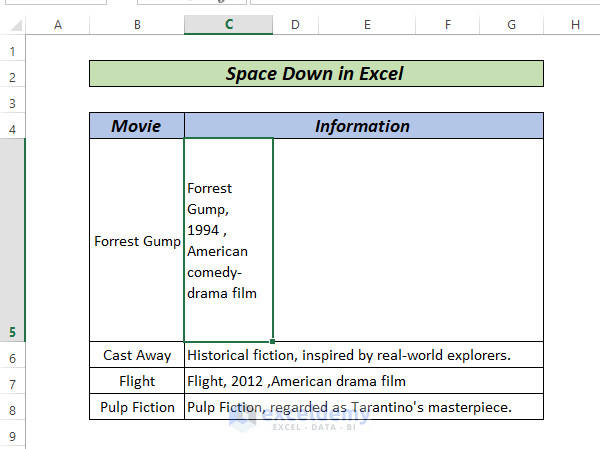Select the 'Pulp Fiction' movie cell

pyautogui.click(x=136, y=407)
